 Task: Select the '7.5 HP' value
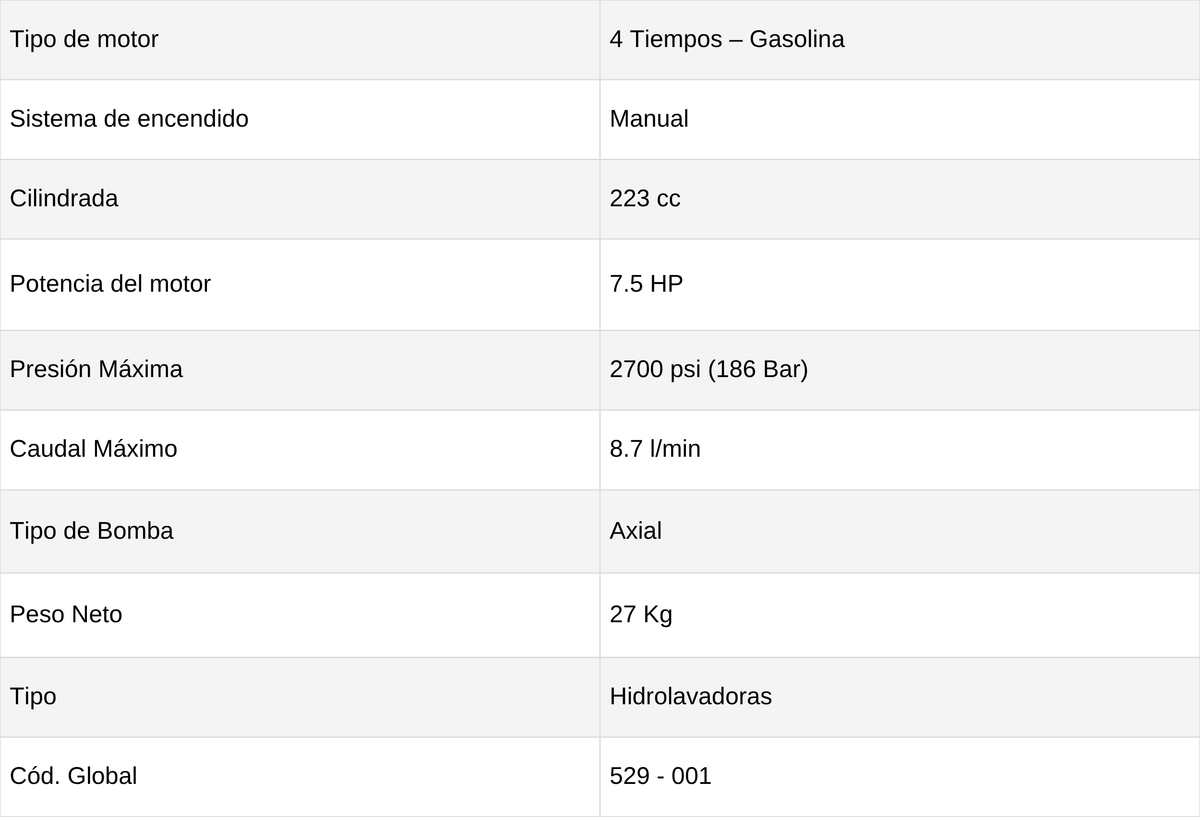pos(646,284)
